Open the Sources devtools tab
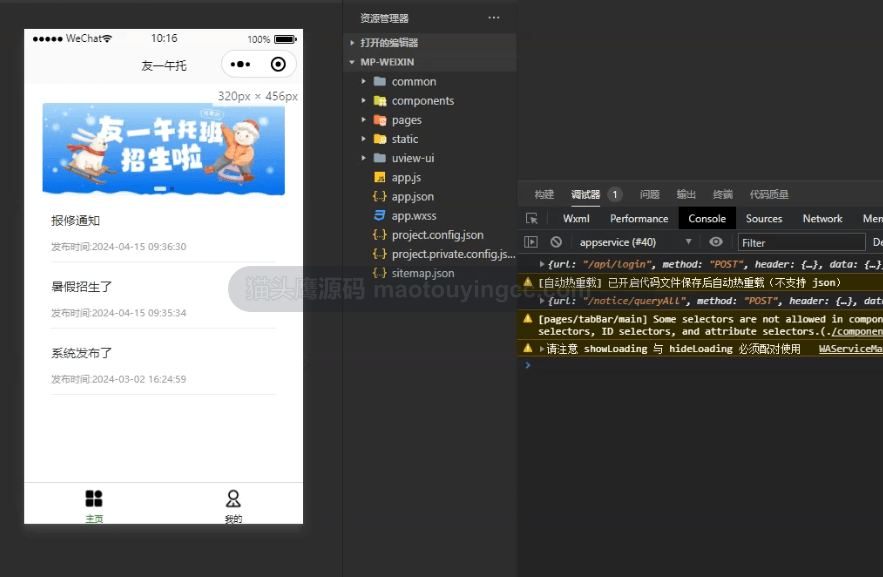The height and width of the screenshot is (577, 883). [764, 218]
